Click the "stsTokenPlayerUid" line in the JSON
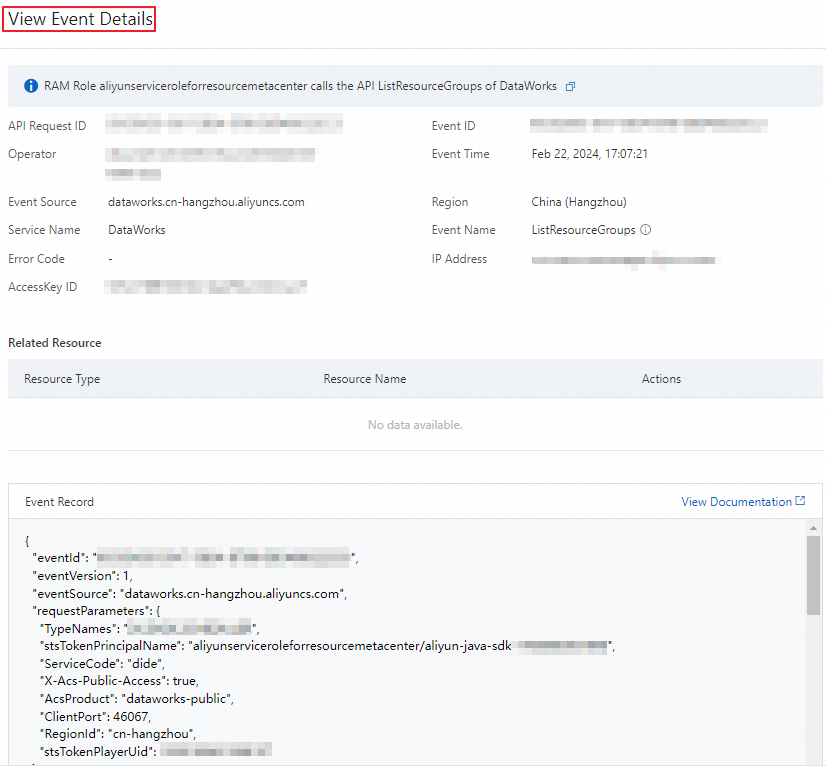 [x=156, y=752]
